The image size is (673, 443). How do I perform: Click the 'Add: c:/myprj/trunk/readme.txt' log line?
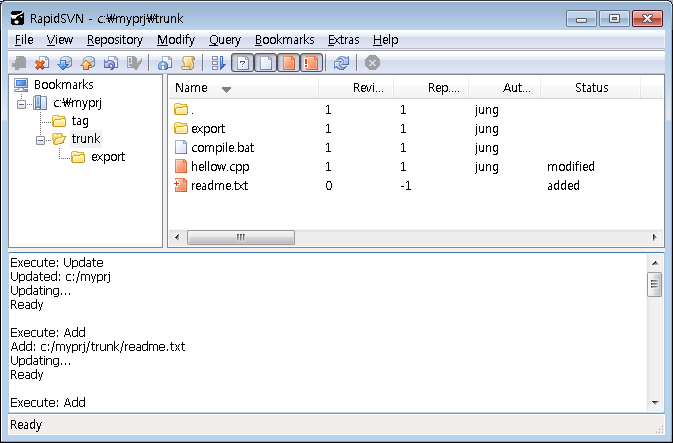click(98, 346)
